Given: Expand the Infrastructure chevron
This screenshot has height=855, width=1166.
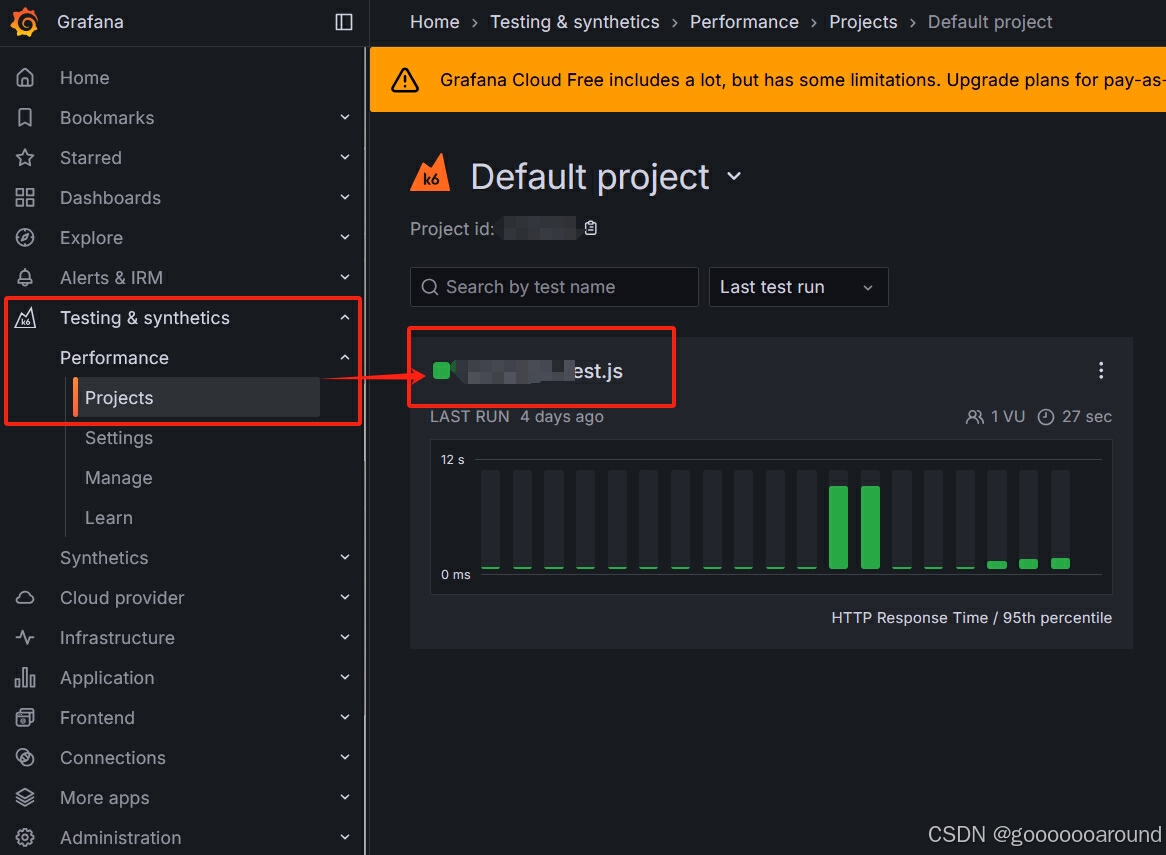Looking at the screenshot, I should pyautogui.click(x=344, y=638).
